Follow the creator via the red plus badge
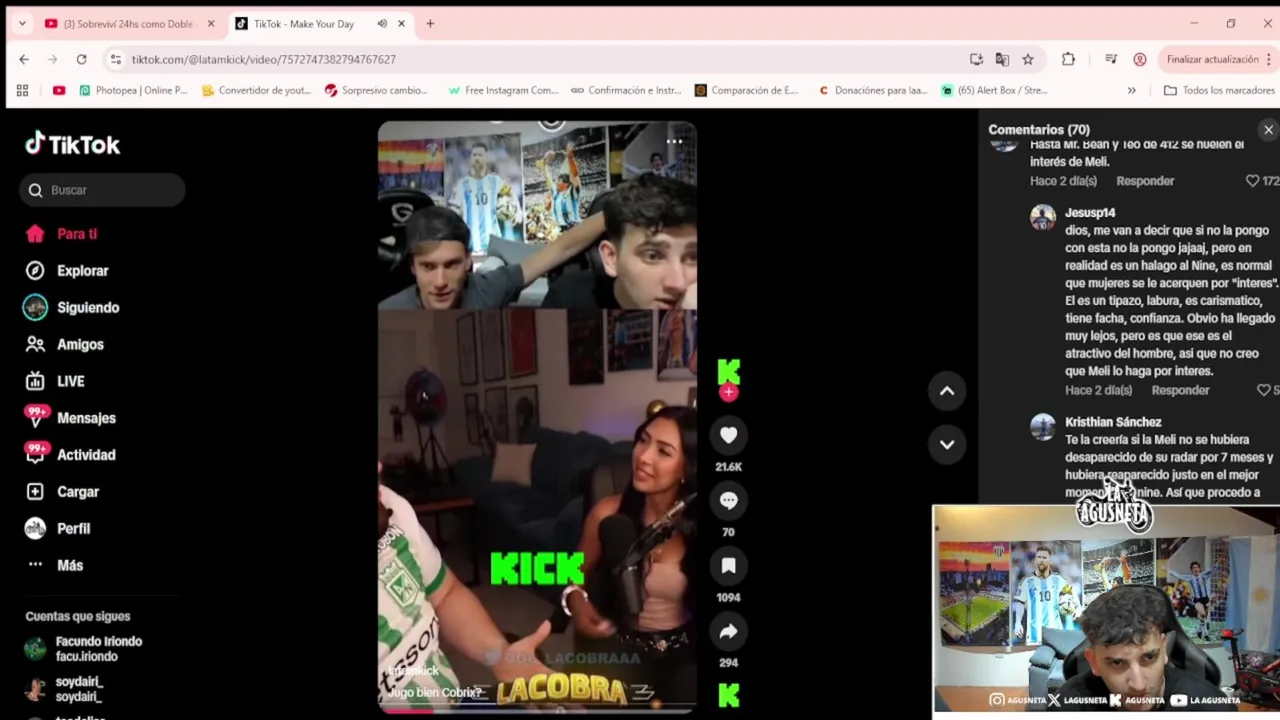Viewport: 1280px width, 720px height. [x=728, y=393]
